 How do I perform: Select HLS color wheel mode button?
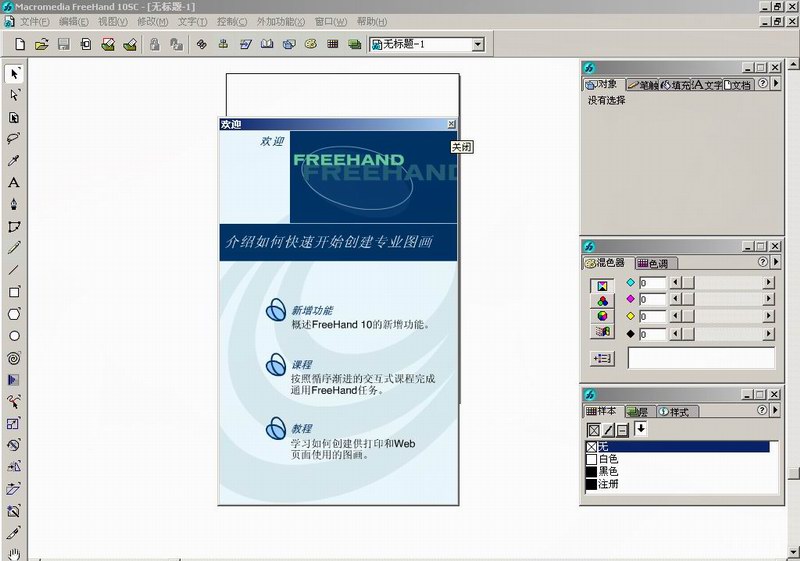coord(602,316)
